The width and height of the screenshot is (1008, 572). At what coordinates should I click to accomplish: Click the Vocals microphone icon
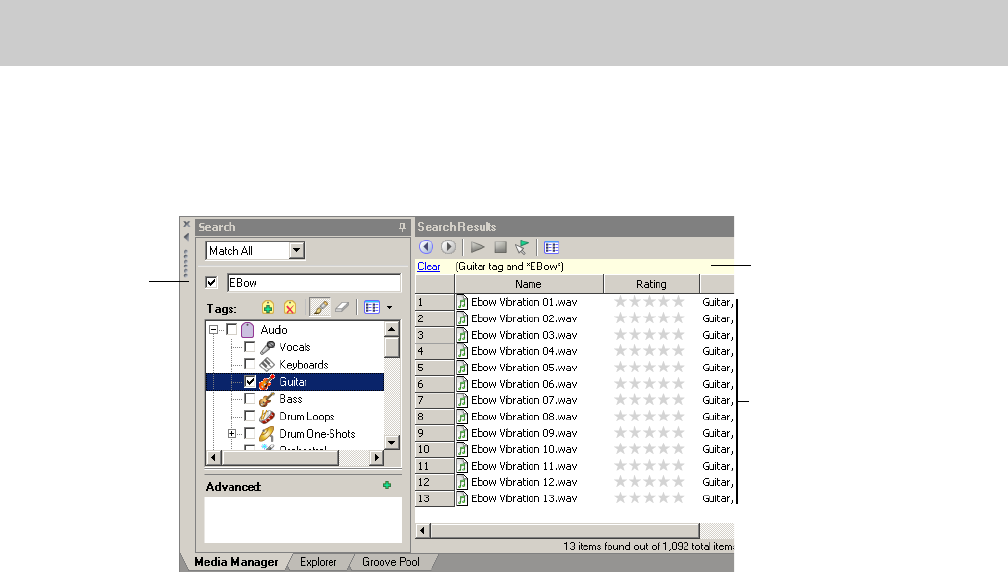pyautogui.click(x=267, y=347)
